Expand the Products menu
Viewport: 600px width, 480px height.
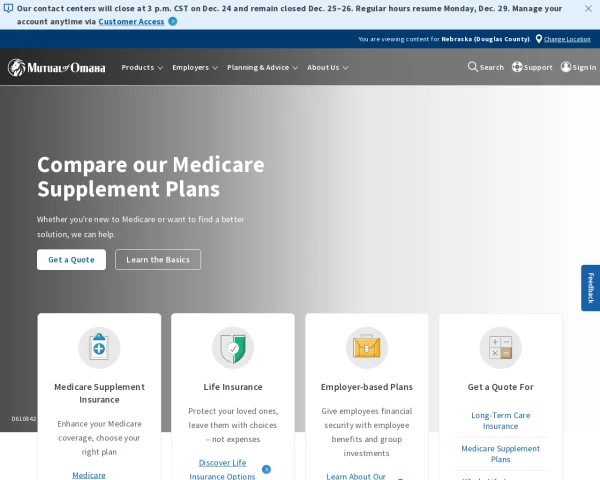tap(142, 67)
